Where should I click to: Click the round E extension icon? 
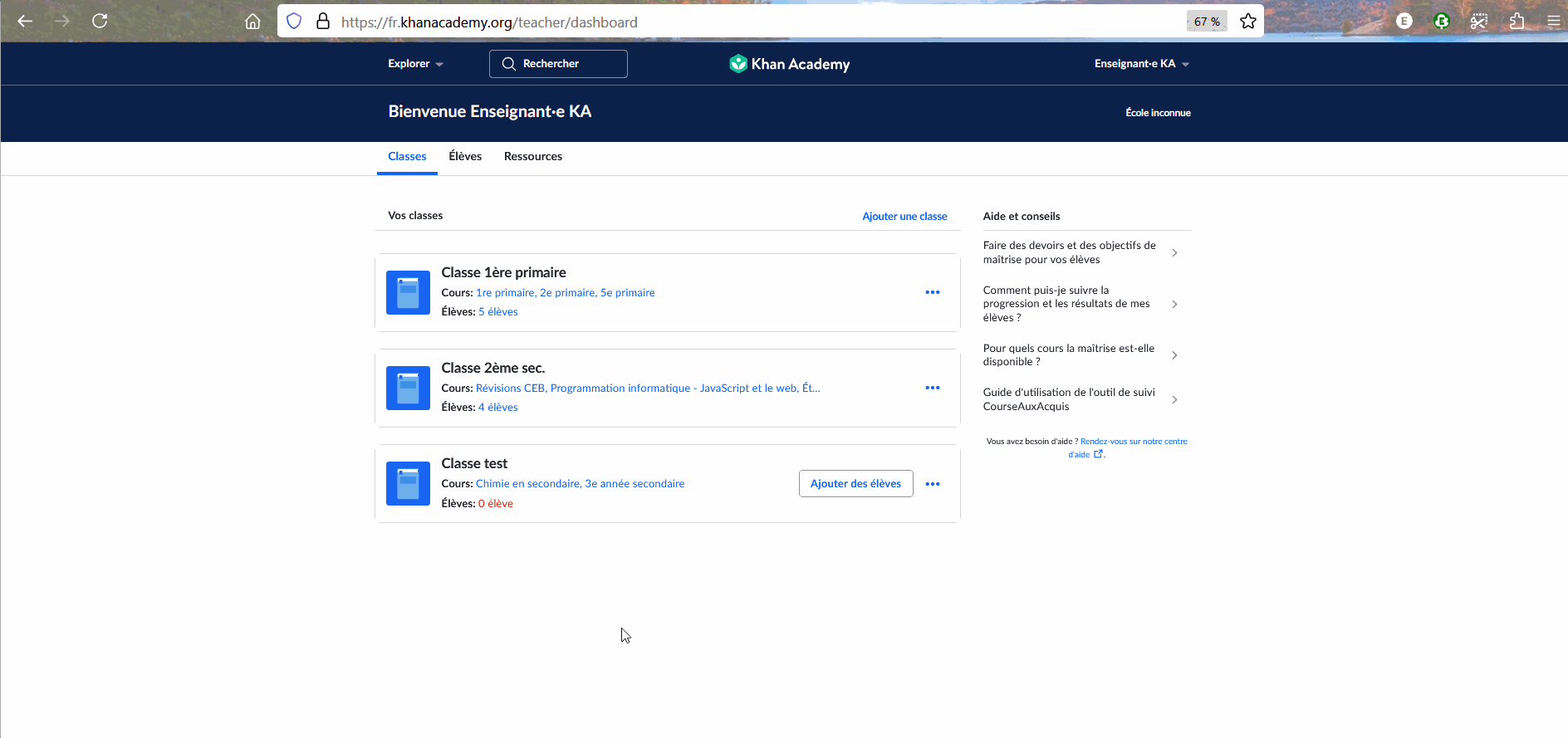click(x=1404, y=22)
